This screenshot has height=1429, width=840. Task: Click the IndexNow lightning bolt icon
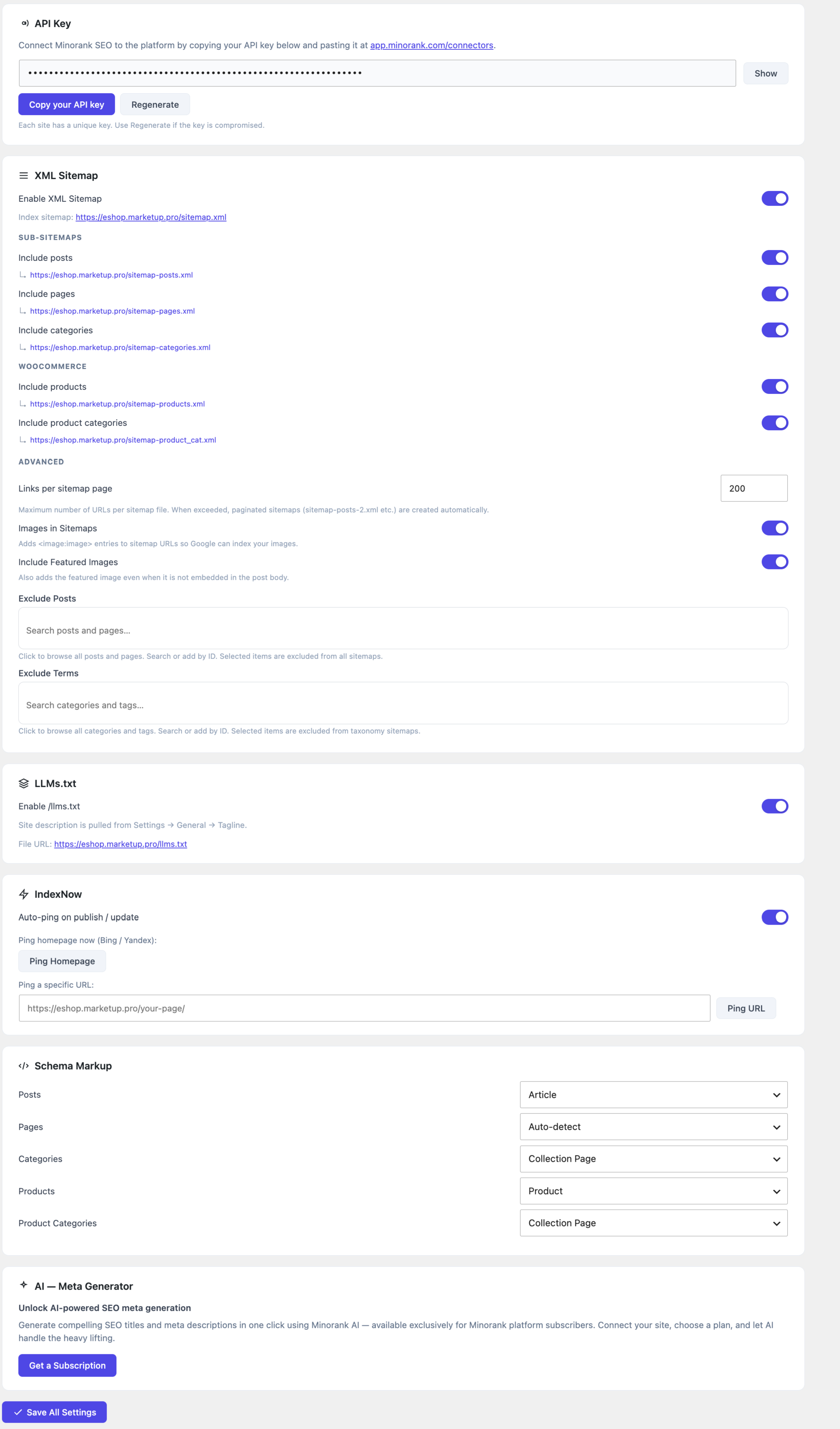[x=24, y=894]
